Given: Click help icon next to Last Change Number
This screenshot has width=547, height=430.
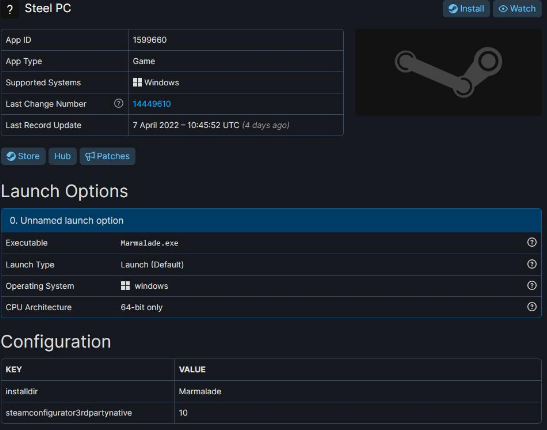Looking at the screenshot, I should [x=119, y=104].
